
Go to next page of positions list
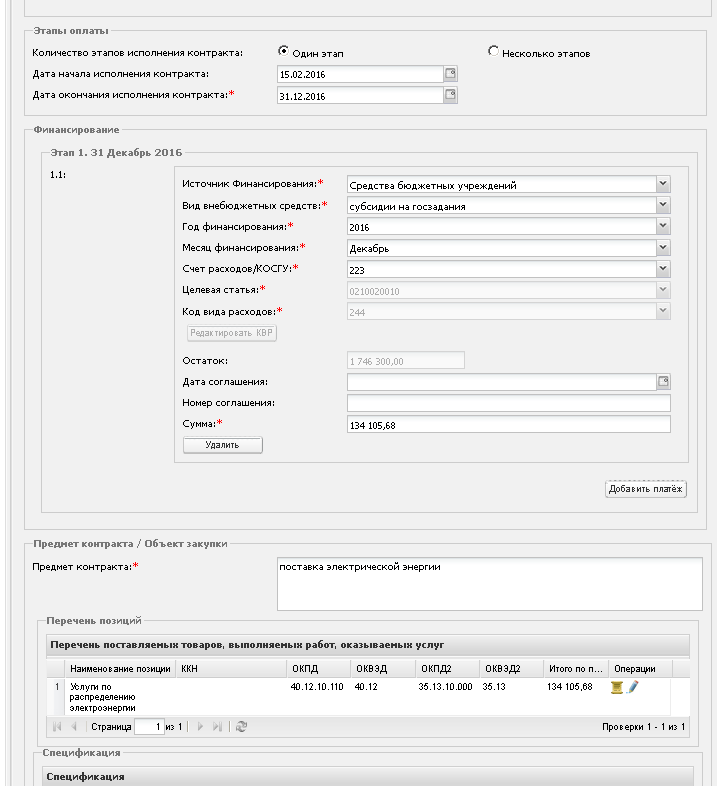click(x=200, y=726)
